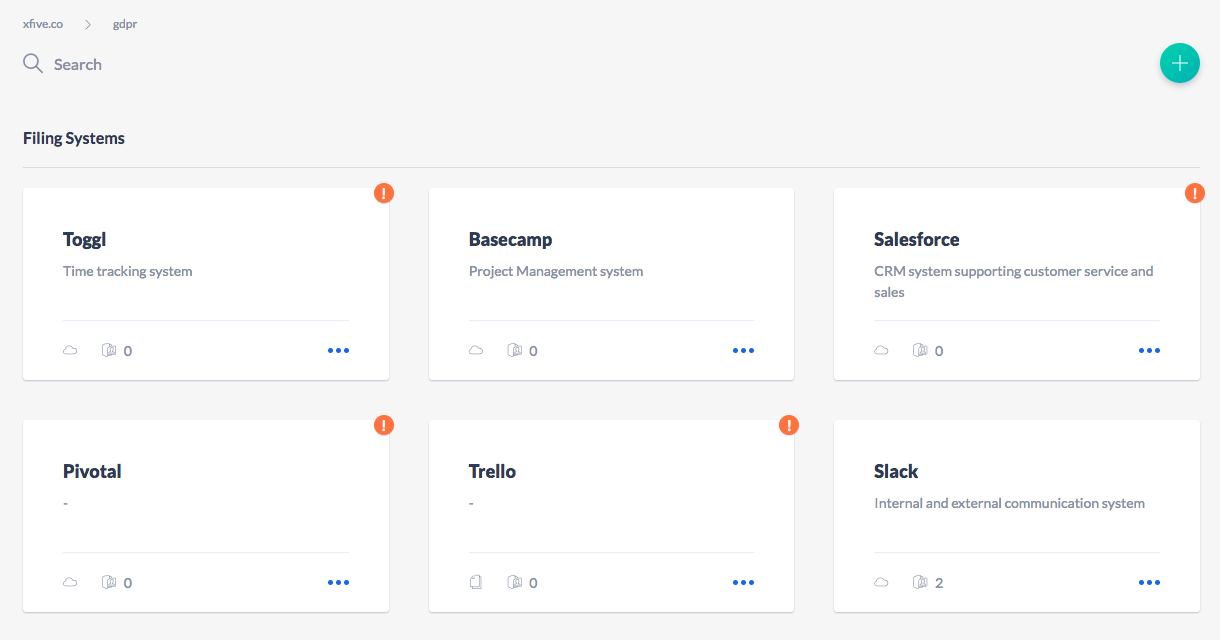Open the Slack filing system title
The width and height of the screenshot is (1220, 640).
tap(896, 472)
